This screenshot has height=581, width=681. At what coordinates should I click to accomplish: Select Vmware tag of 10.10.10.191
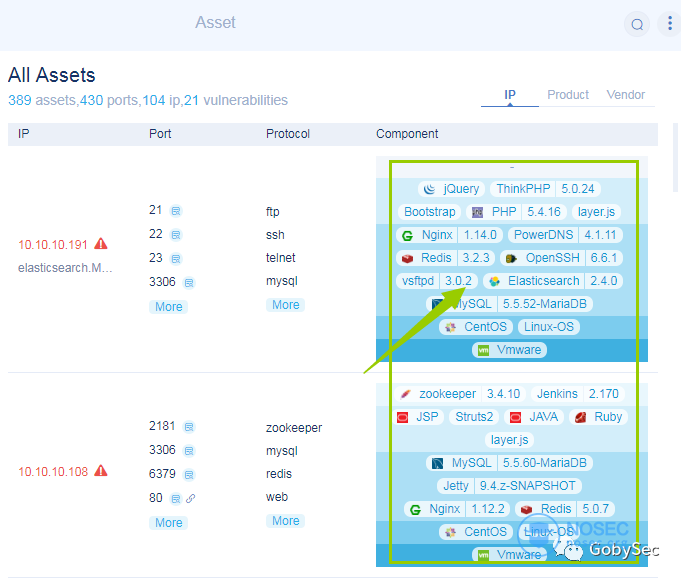click(x=509, y=350)
